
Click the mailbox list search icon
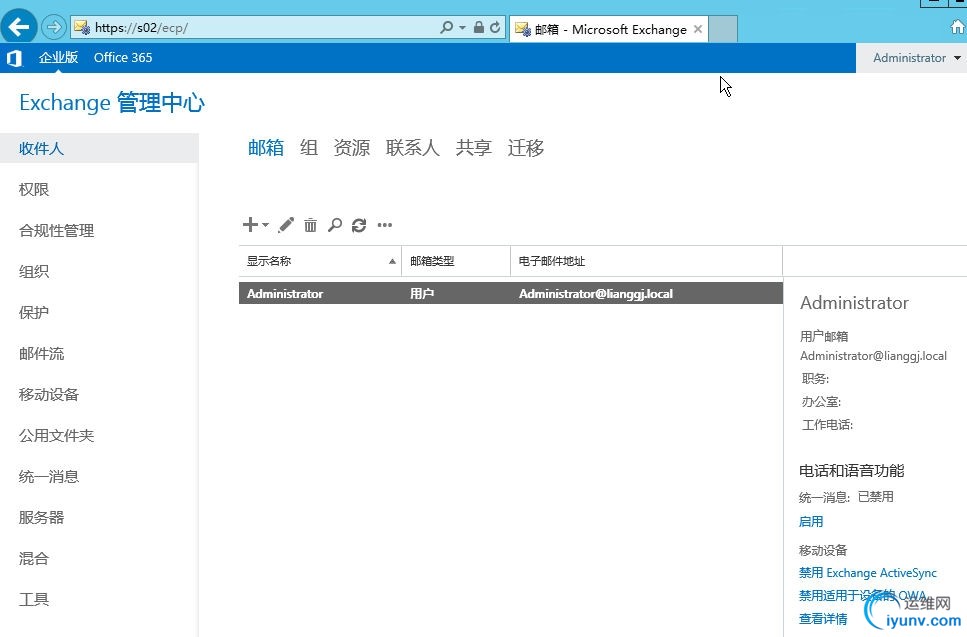[x=334, y=225]
